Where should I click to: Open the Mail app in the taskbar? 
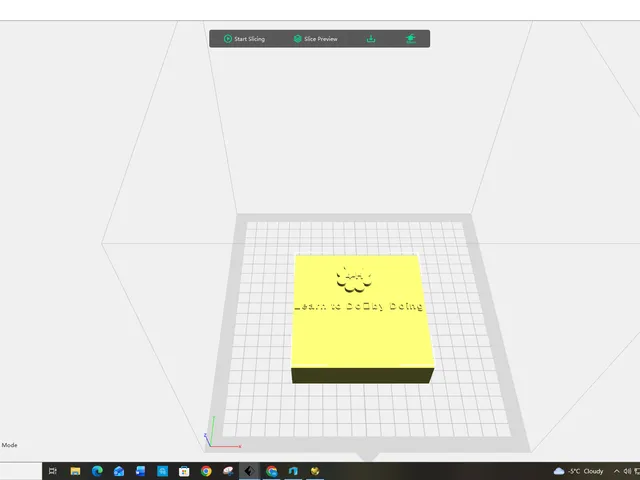(x=119, y=471)
